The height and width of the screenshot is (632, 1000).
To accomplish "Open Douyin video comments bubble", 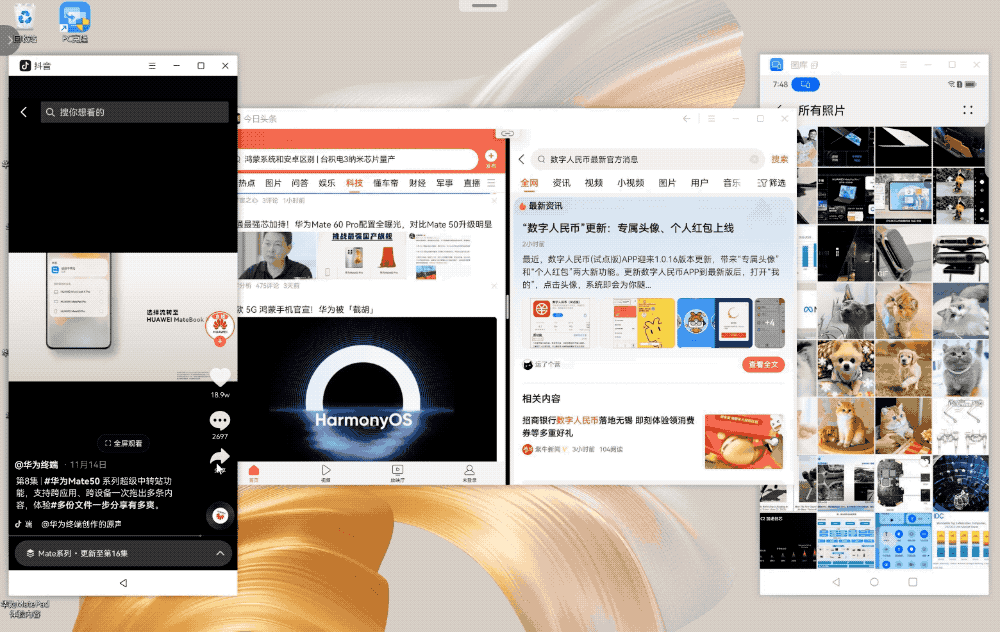I will pyautogui.click(x=220, y=421).
